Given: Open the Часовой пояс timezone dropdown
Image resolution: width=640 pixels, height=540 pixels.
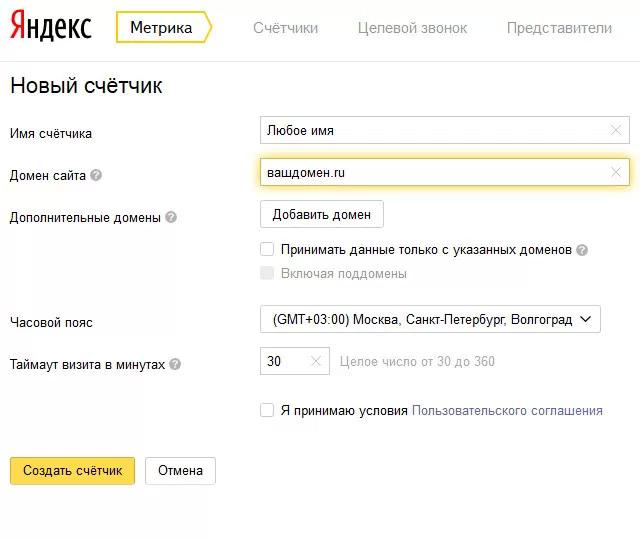Looking at the screenshot, I should (430, 319).
